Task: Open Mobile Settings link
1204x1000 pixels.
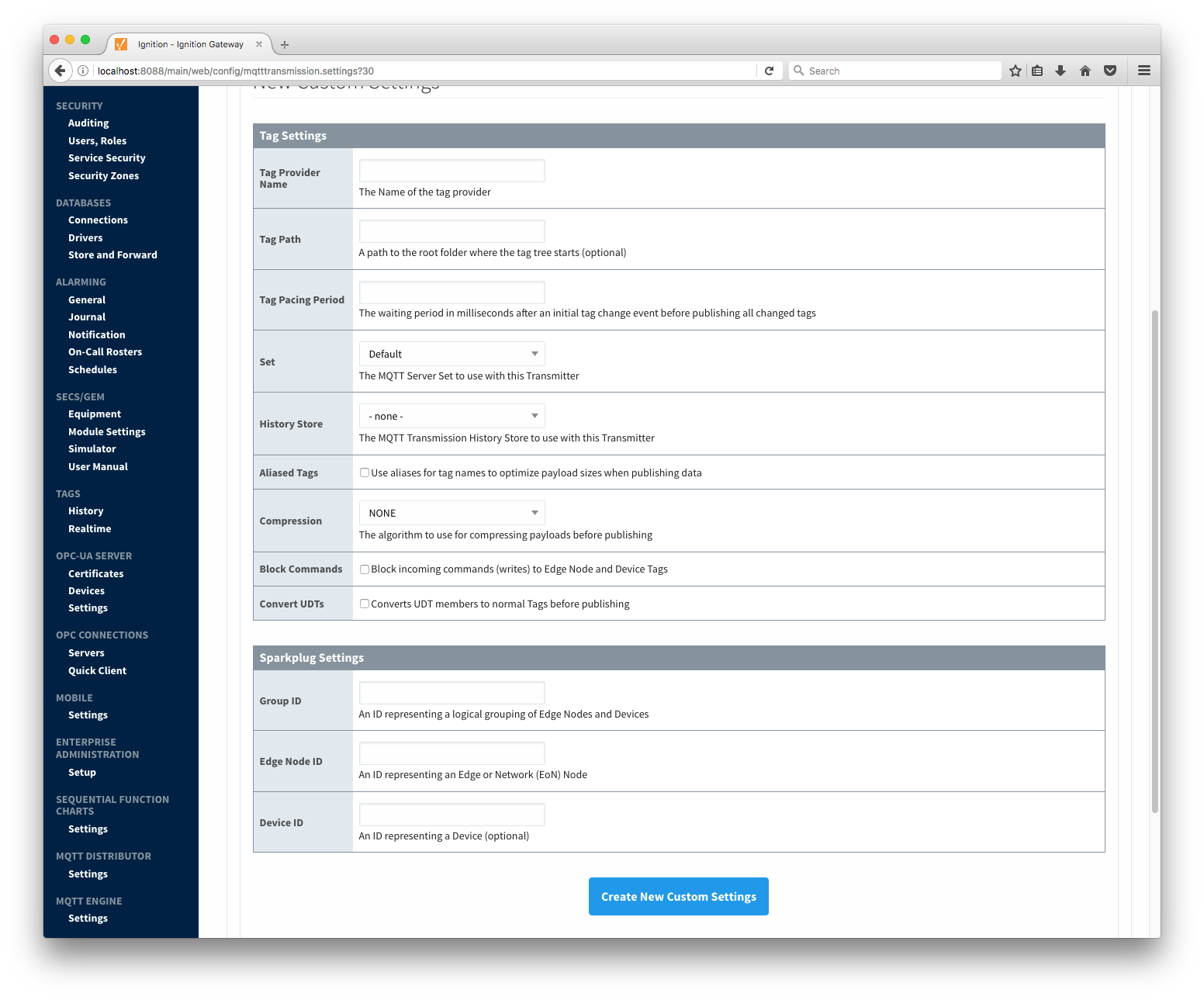Action: tap(88, 715)
